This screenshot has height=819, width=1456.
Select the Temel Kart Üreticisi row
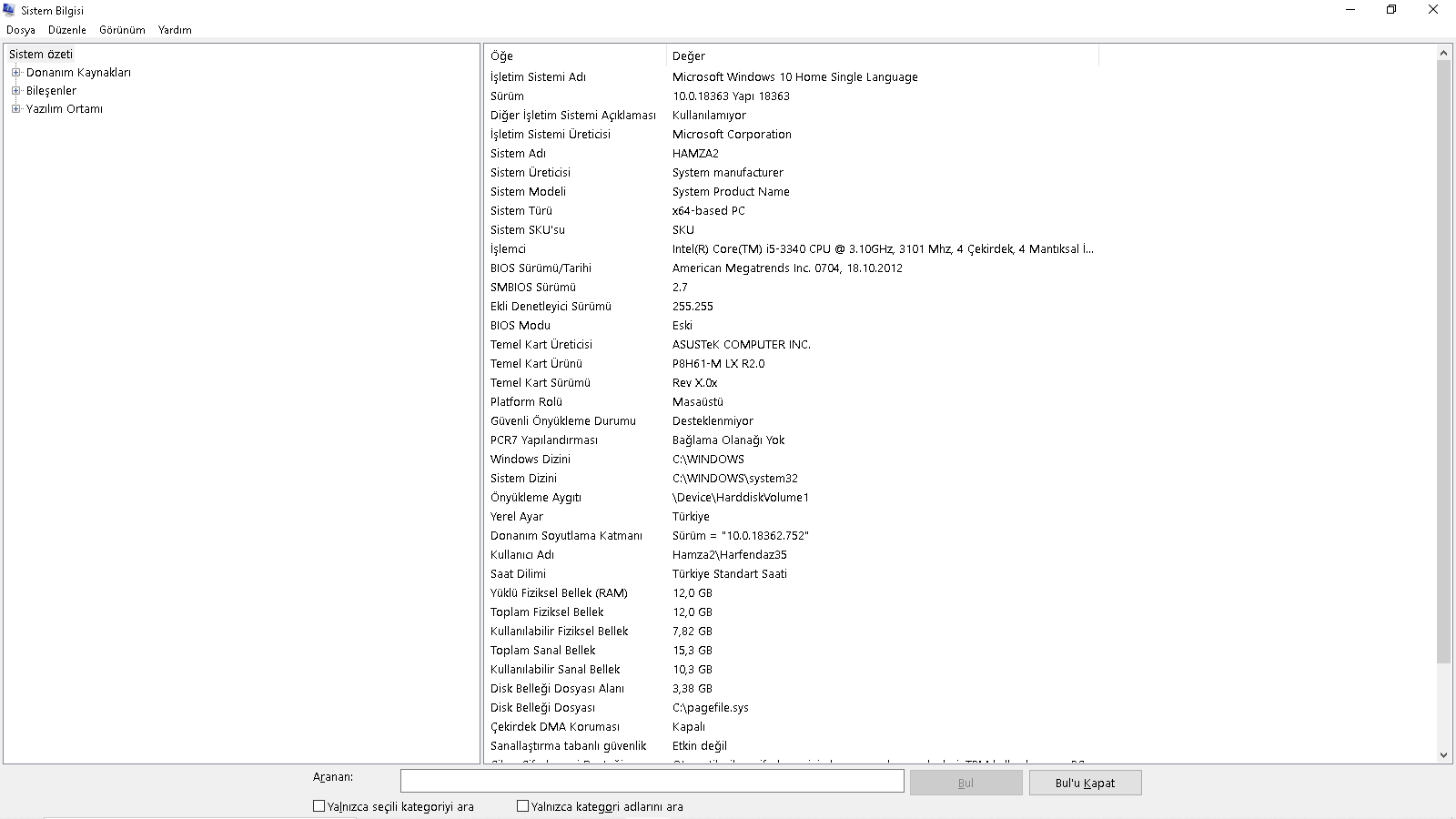coord(792,345)
